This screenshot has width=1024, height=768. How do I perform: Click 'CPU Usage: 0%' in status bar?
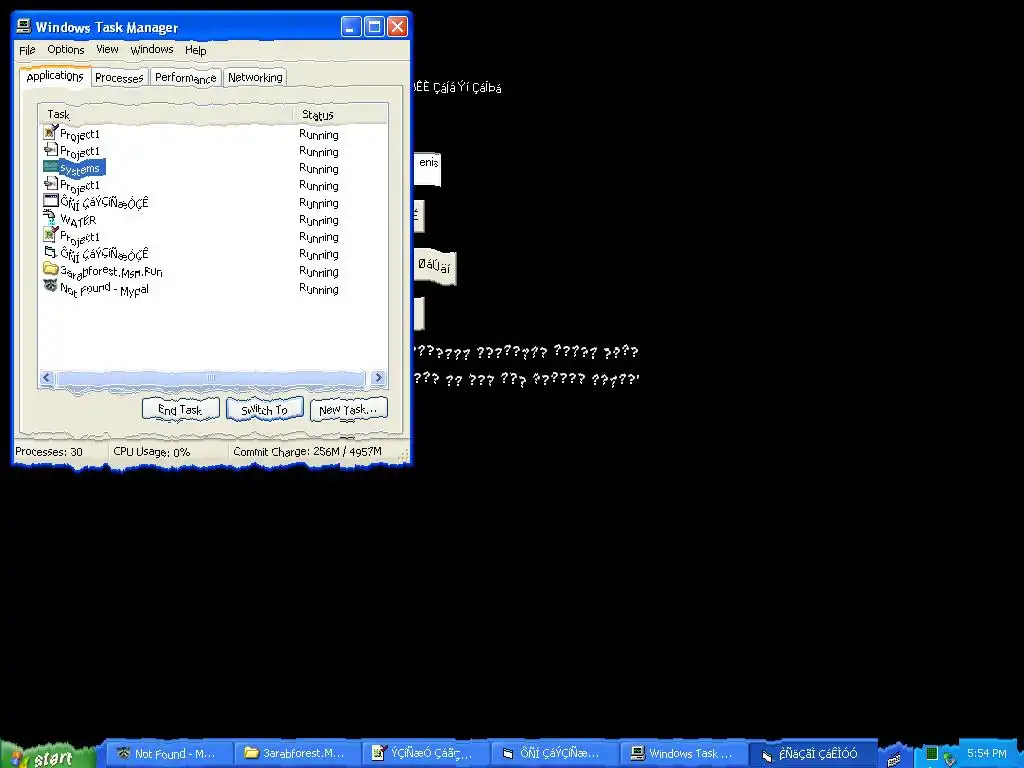tap(152, 452)
